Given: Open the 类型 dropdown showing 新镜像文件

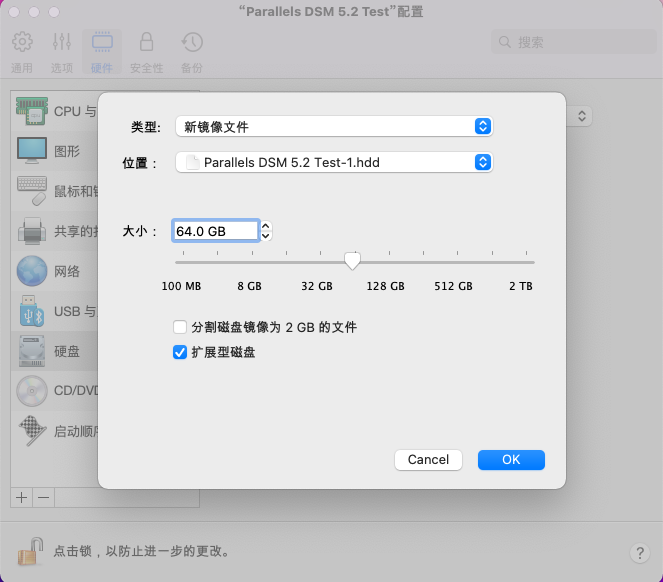Looking at the screenshot, I should point(334,126).
